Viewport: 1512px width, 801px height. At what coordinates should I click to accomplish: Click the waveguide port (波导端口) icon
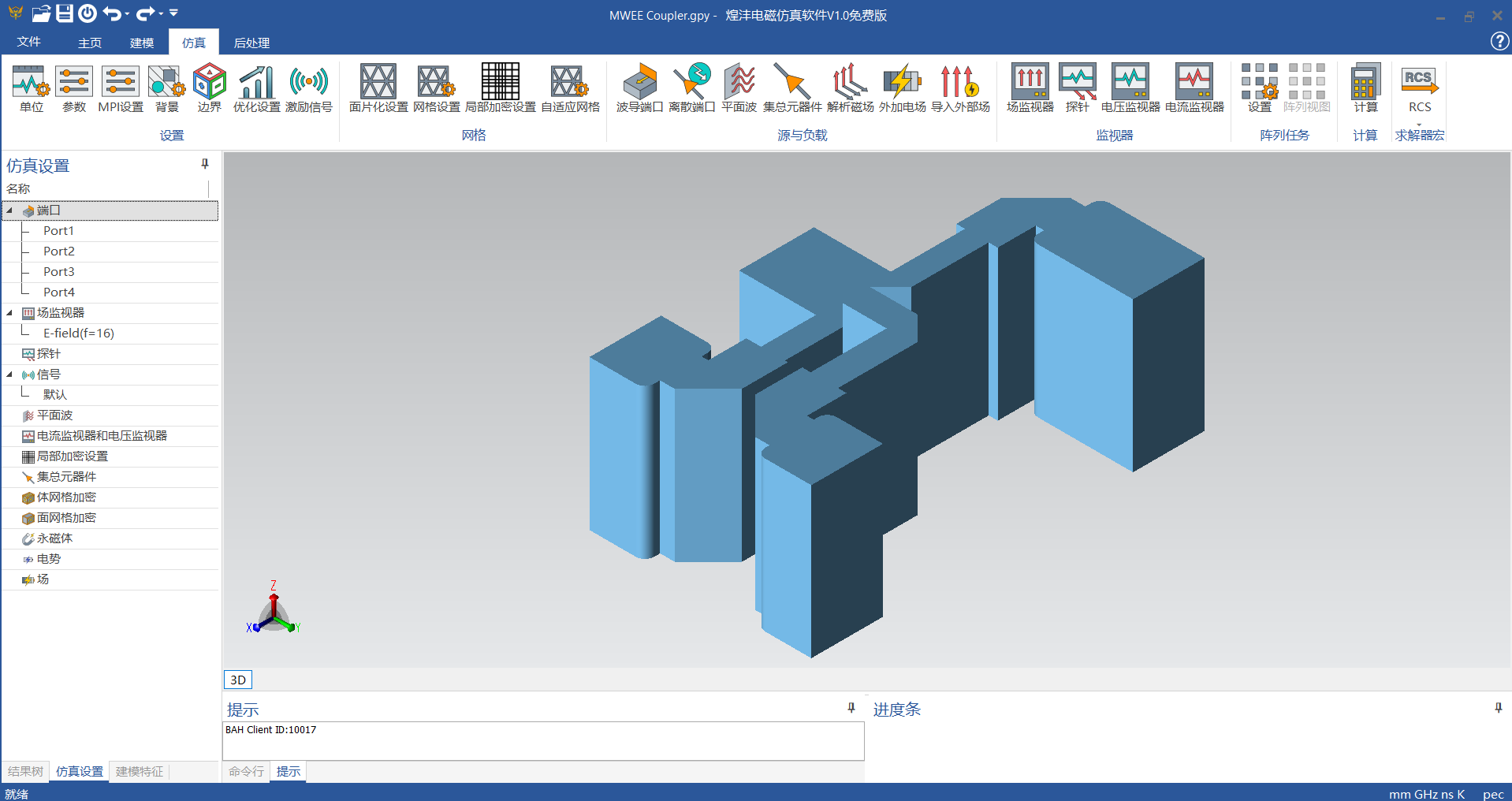(639, 82)
